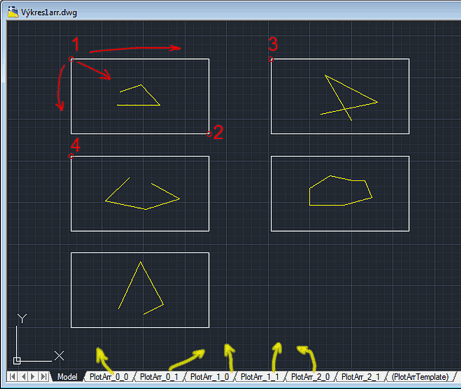Select the PlotArr_1_1 layout tab
This screenshot has height=389, width=461.
tap(260, 377)
